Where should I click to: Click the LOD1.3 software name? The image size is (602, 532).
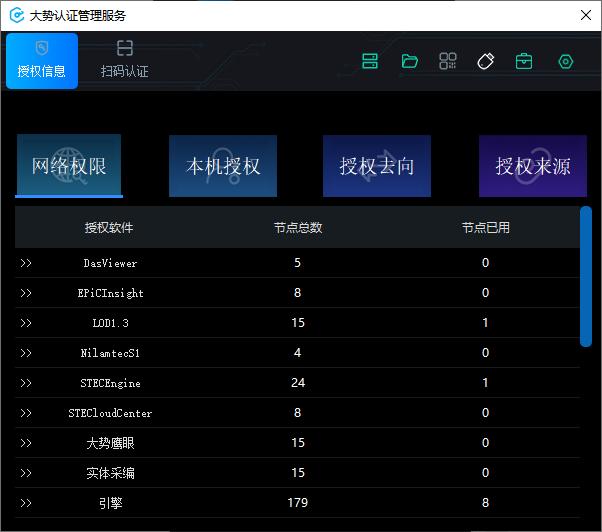click(110, 323)
